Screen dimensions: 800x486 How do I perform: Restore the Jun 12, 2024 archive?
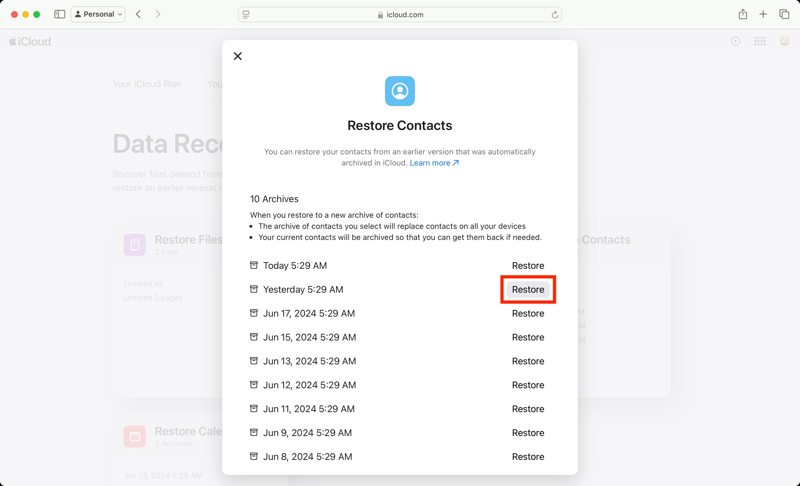point(528,385)
